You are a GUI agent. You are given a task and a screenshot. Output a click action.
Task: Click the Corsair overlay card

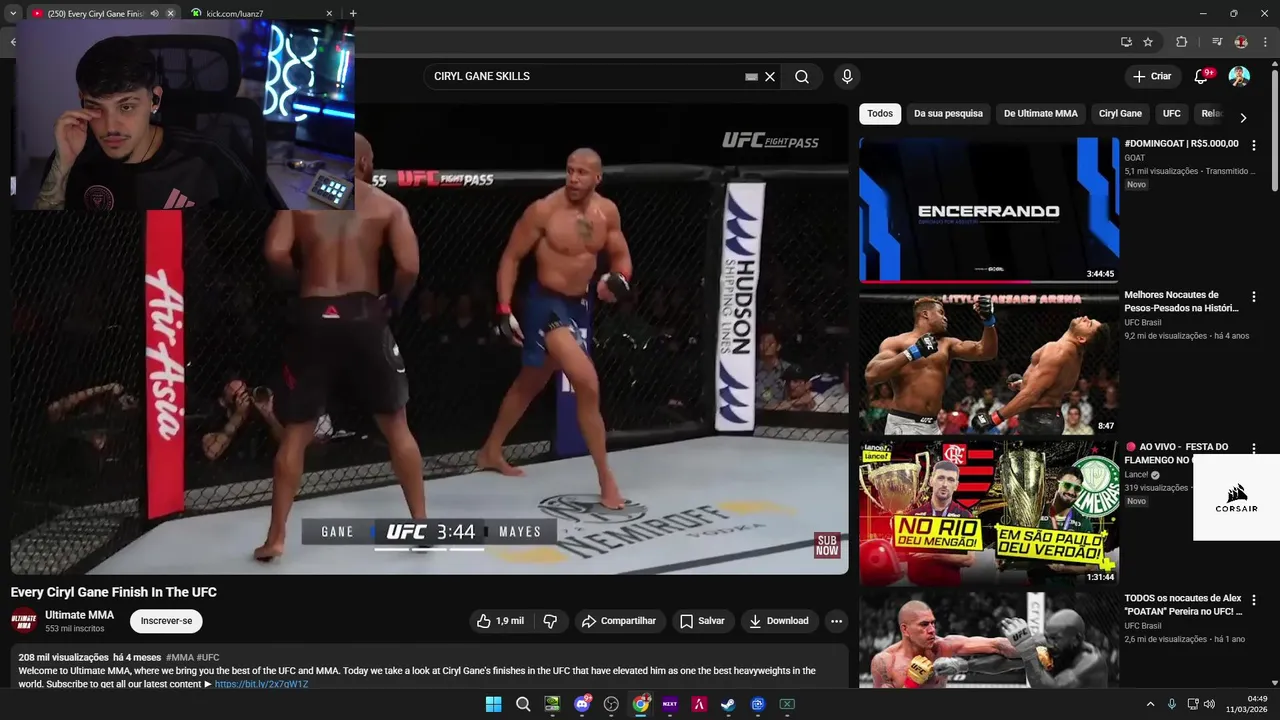click(1236, 497)
